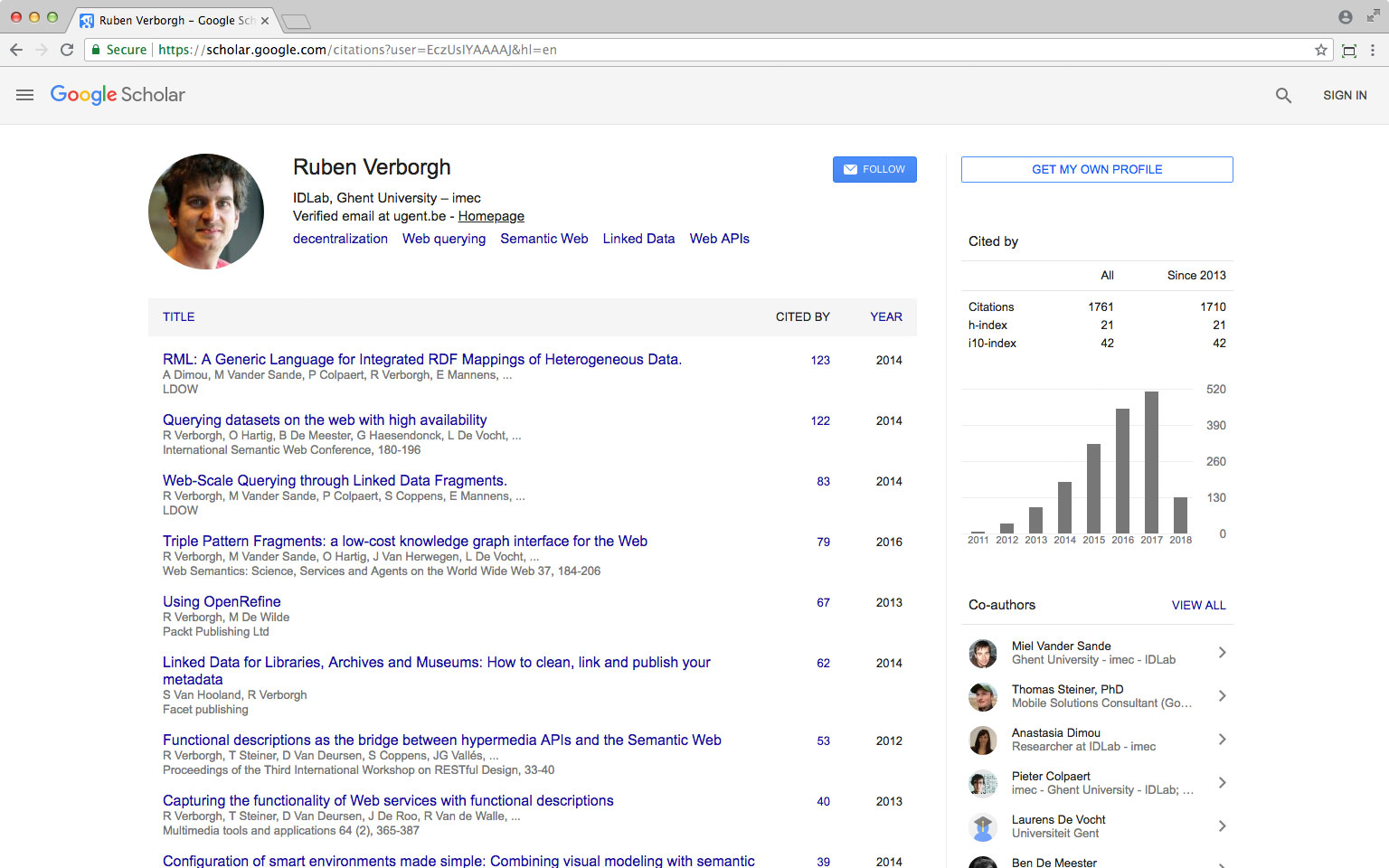Image resolution: width=1389 pixels, height=868 pixels.
Task: Click GET MY OWN PROFILE button
Action: 1097,169
